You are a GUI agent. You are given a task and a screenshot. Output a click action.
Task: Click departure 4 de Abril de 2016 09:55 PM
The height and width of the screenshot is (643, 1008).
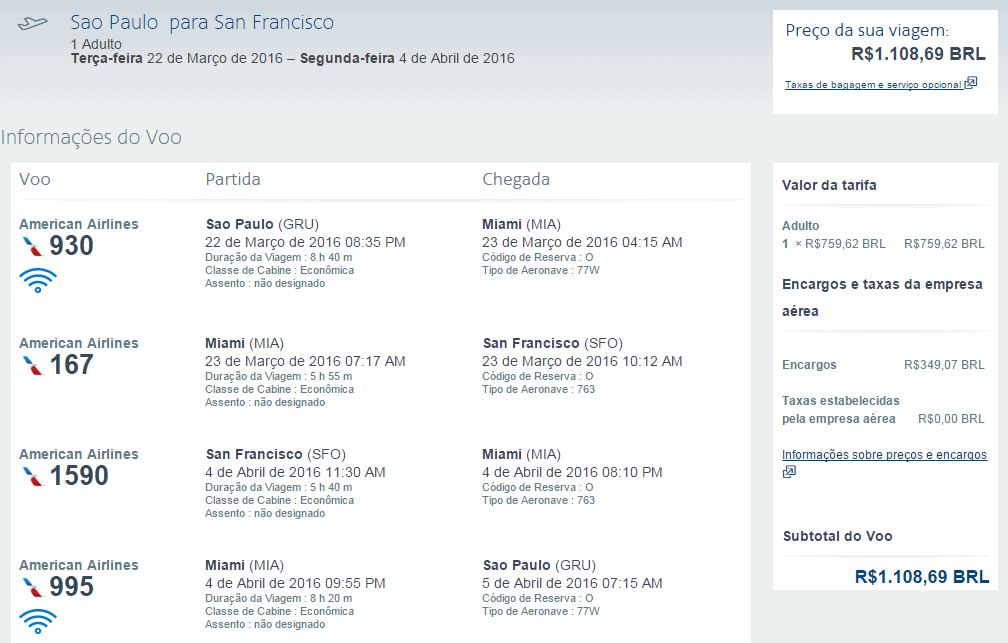coord(295,583)
